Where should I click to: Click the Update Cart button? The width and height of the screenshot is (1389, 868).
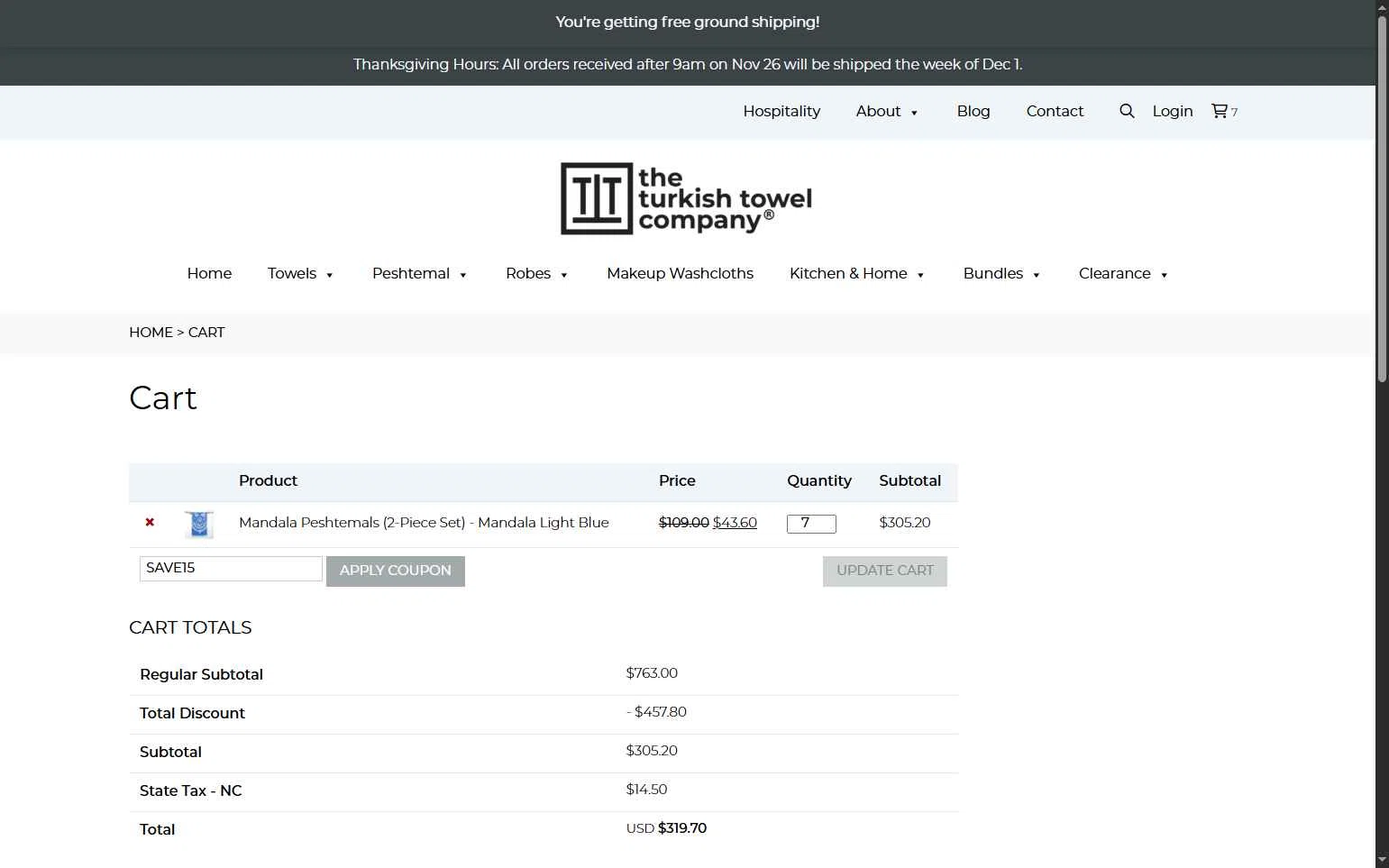pyautogui.click(x=885, y=571)
